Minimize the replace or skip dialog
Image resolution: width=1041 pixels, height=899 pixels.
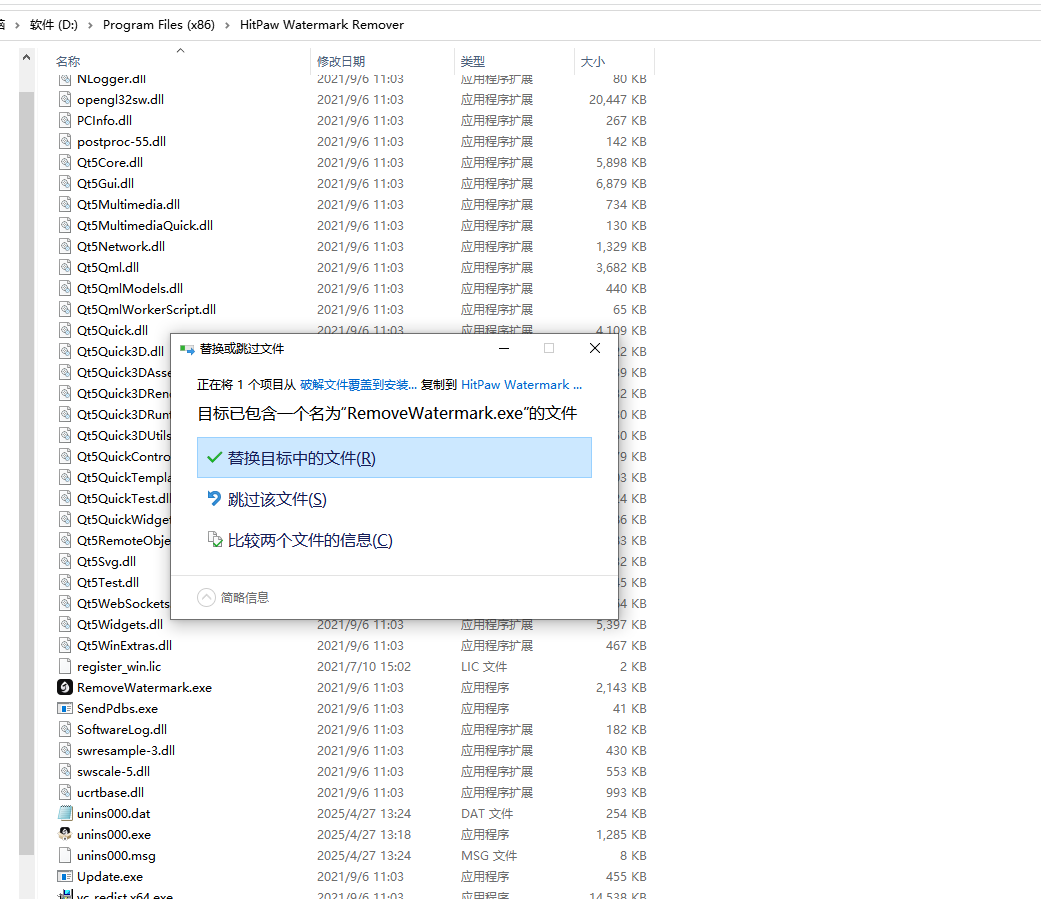pyautogui.click(x=504, y=349)
